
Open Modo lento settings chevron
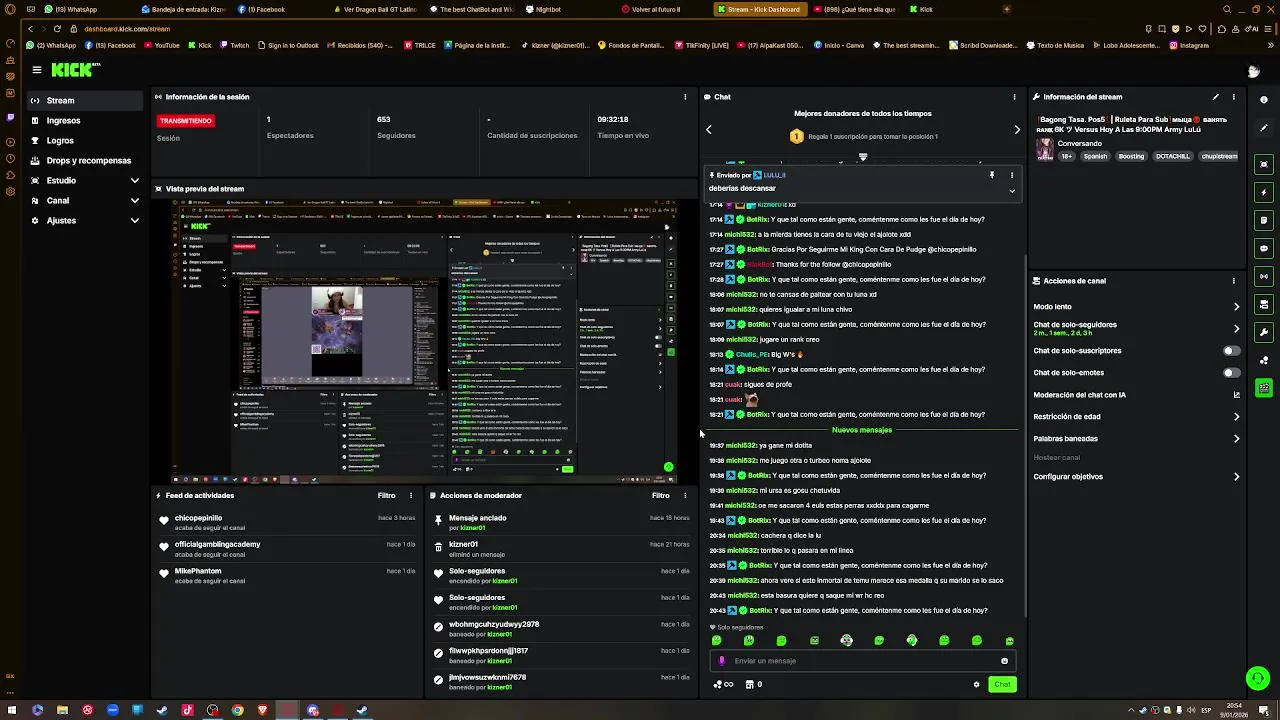click(x=1236, y=307)
